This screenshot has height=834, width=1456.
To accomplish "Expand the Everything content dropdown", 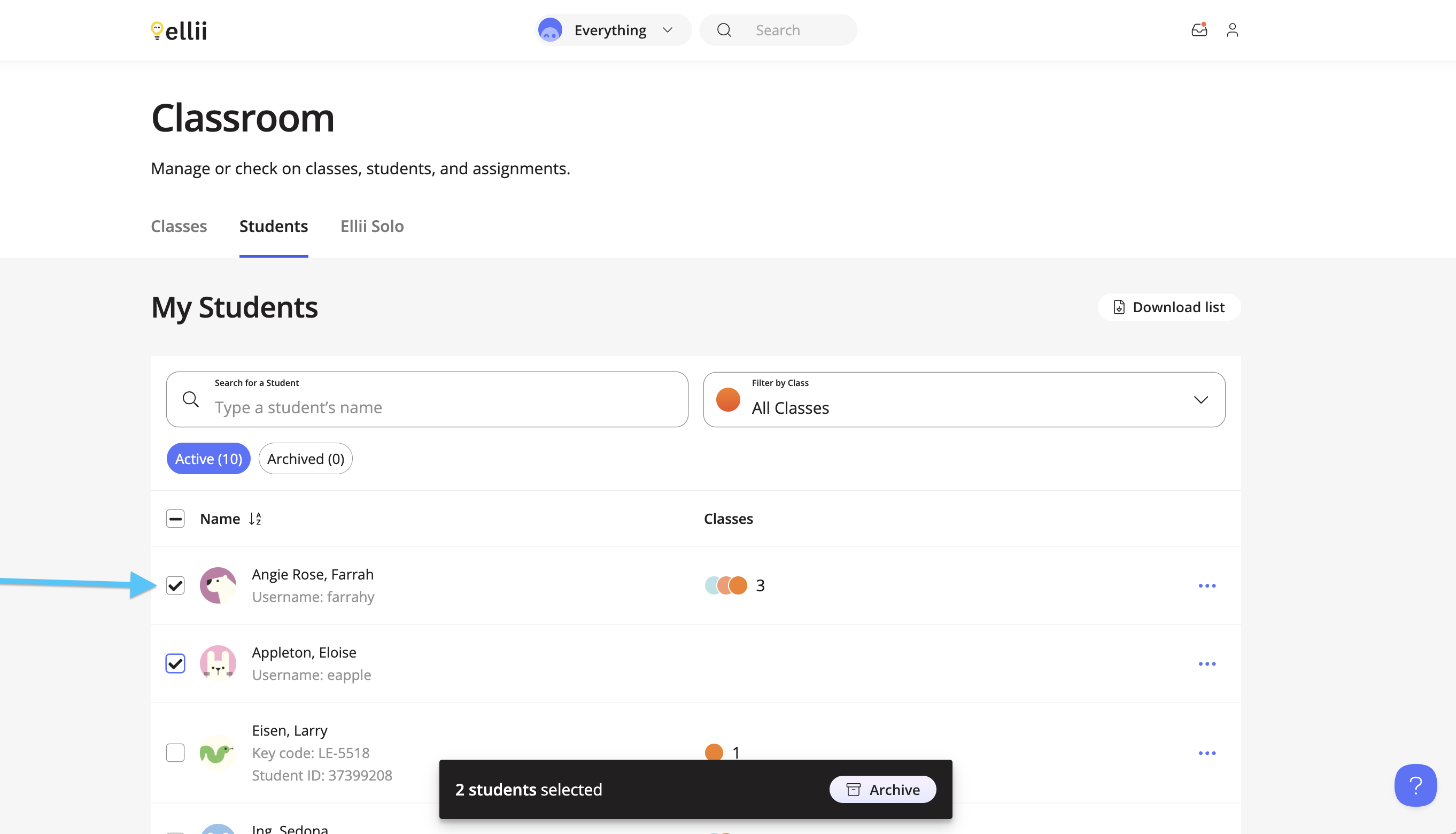I will pos(613,30).
